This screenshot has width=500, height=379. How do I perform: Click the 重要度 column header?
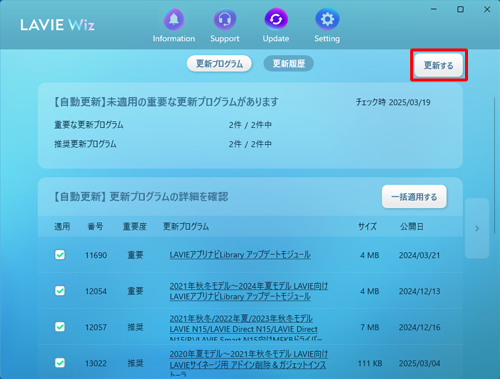(x=135, y=227)
